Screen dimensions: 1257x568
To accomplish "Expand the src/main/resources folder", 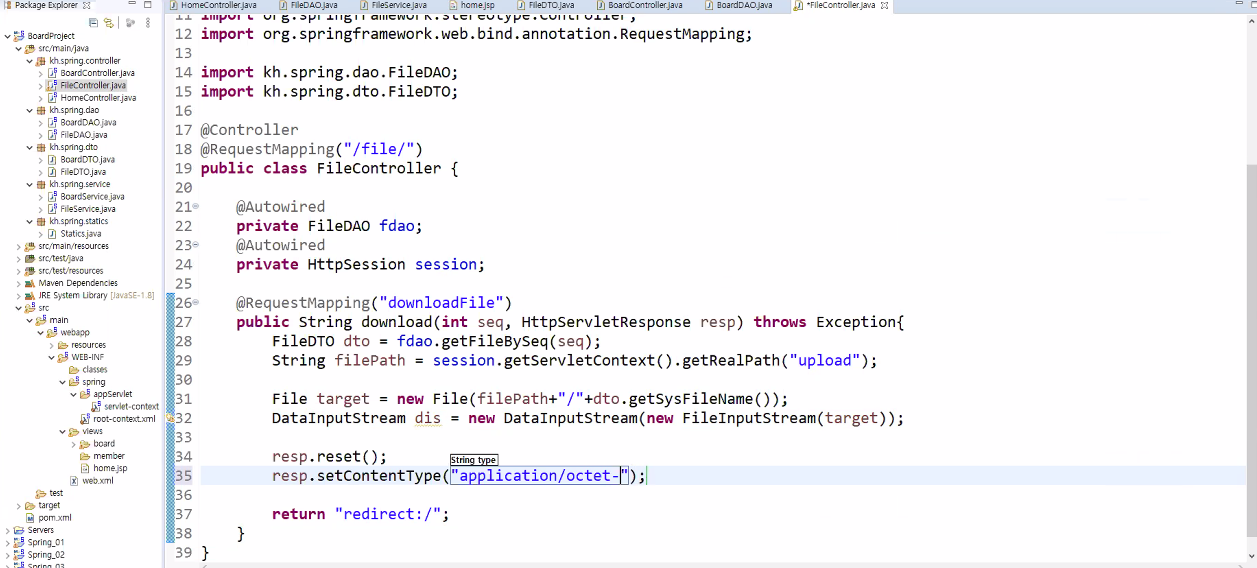I will [x=19, y=246].
